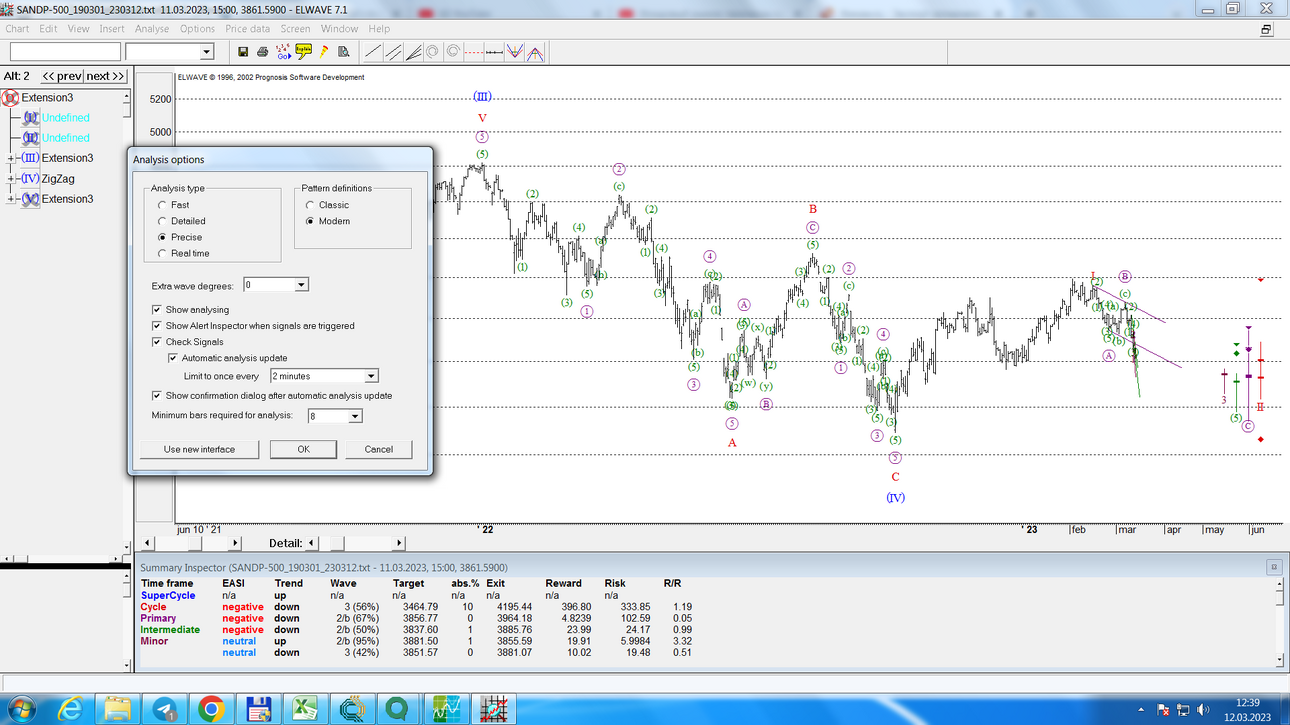
Task: Select the Detailed analysis type
Action: 182,221
